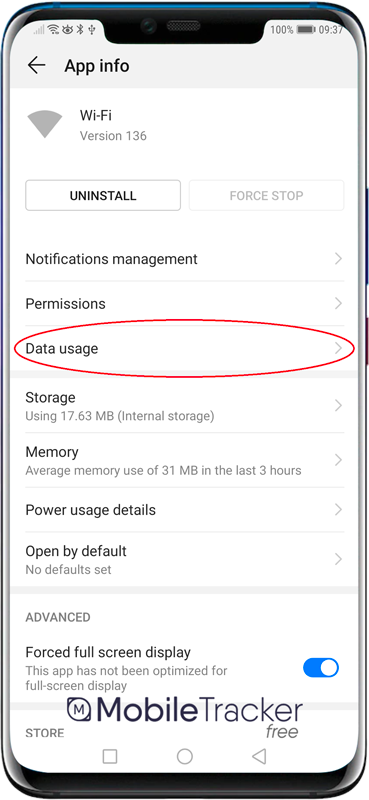
Task: Select the App info title text
Action: pos(97,66)
